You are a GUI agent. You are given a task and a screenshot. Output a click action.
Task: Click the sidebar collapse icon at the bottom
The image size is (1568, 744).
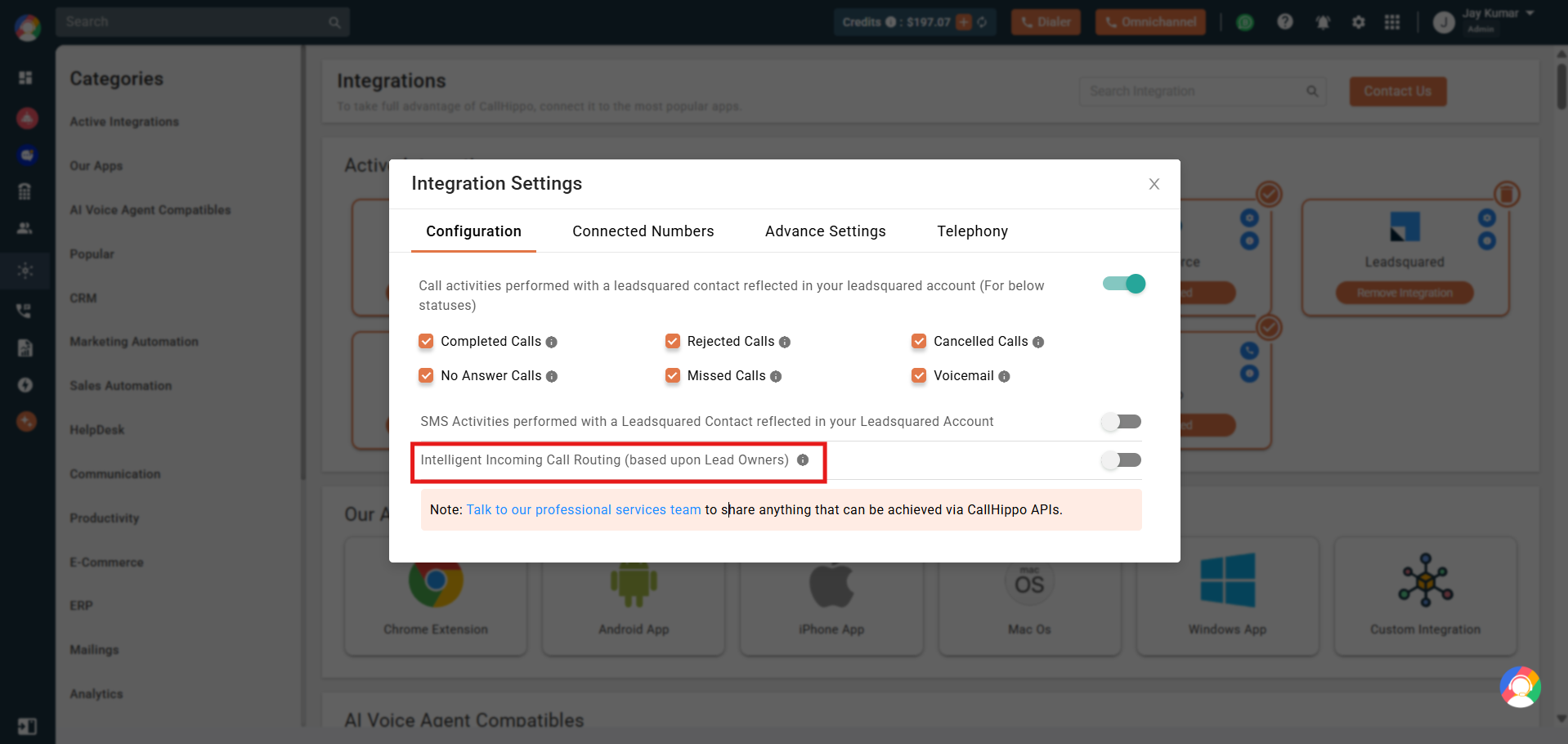pyautogui.click(x=27, y=726)
